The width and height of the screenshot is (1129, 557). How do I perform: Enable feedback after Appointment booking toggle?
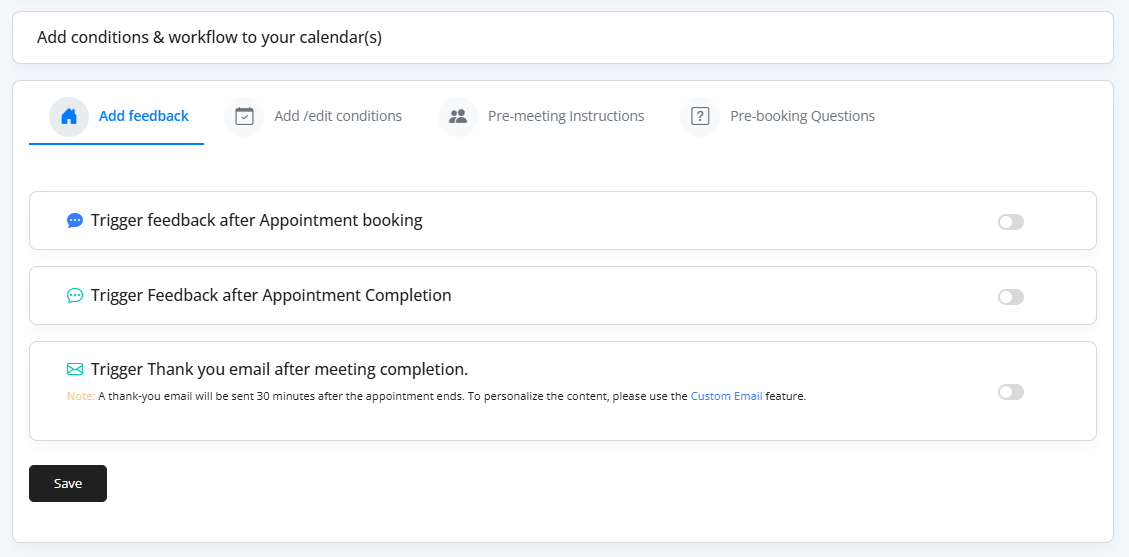pyautogui.click(x=1010, y=222)
